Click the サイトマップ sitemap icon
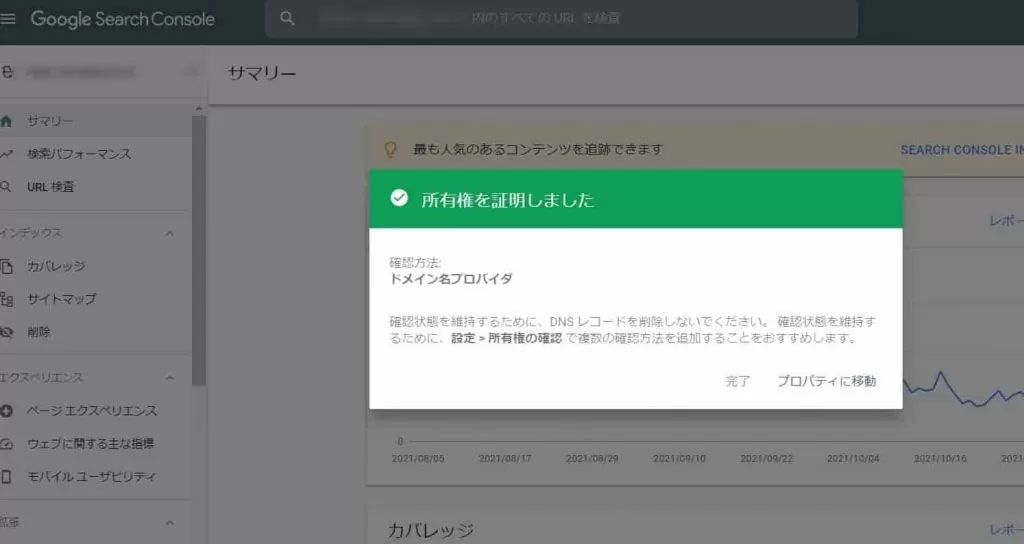Image resolution: width=1024 pixels, height=544 pixels. (7, 299)
